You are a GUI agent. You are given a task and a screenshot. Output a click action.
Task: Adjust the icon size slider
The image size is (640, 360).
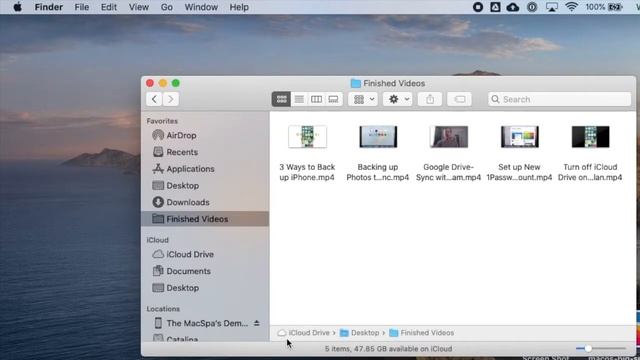click(x=588, y=349)
